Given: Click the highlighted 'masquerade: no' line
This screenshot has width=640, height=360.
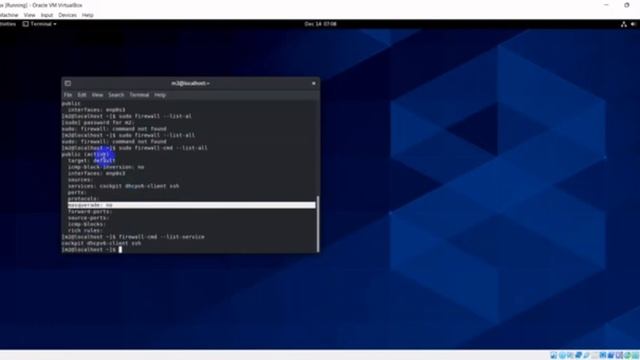Looking at the screenshot, I should pos(191,205).
